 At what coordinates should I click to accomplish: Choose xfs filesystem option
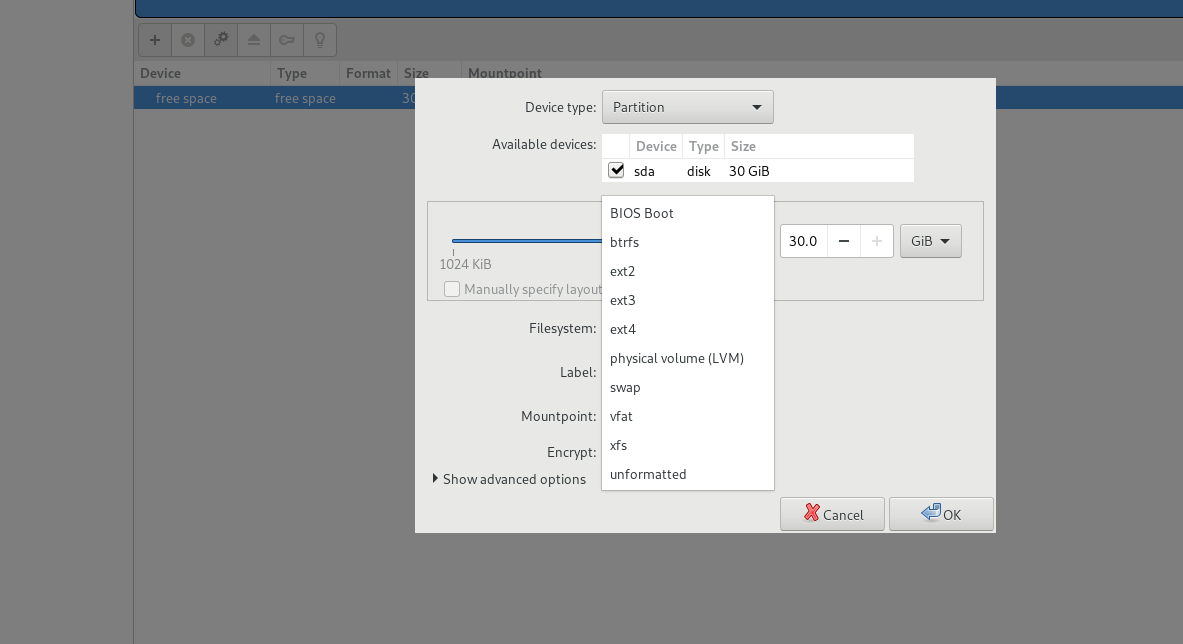pyautogui.click(x=687, y=446)
